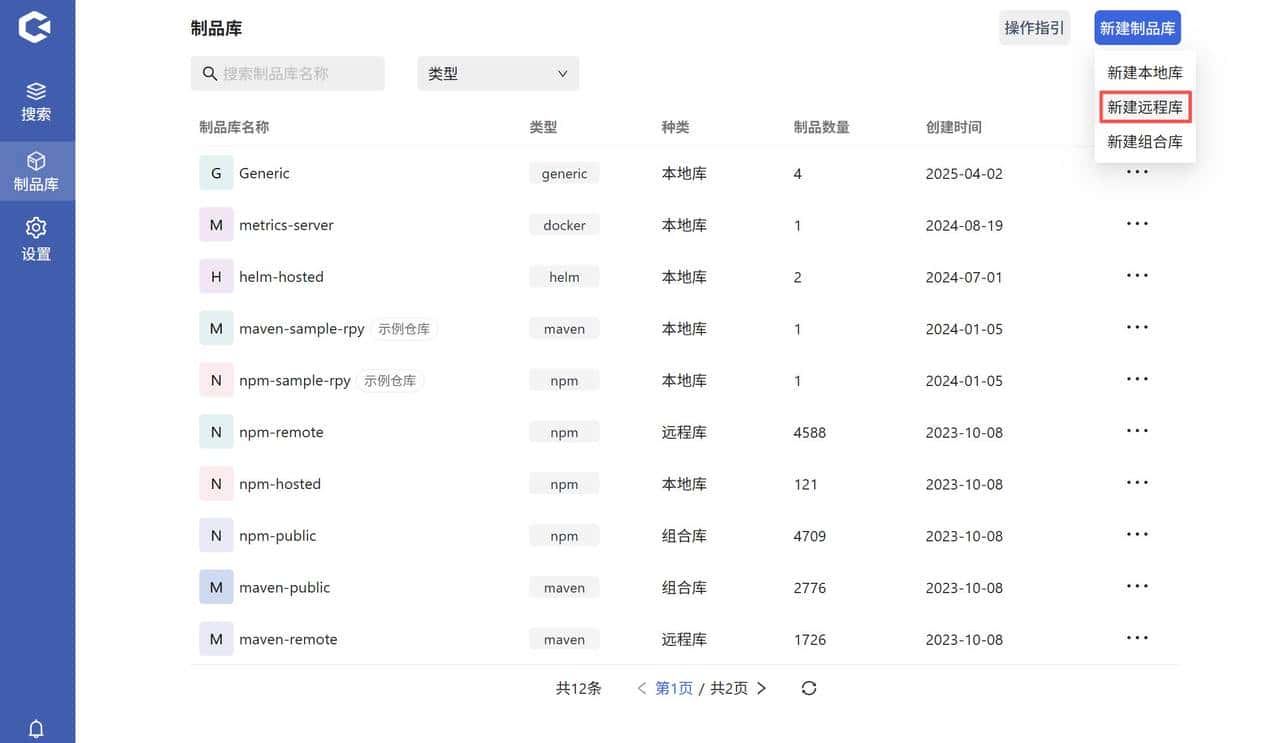Choose 新建本地库 in the dropdown menu
The width and height of the screenshot is (1280, 743).
coord(1145,71)
